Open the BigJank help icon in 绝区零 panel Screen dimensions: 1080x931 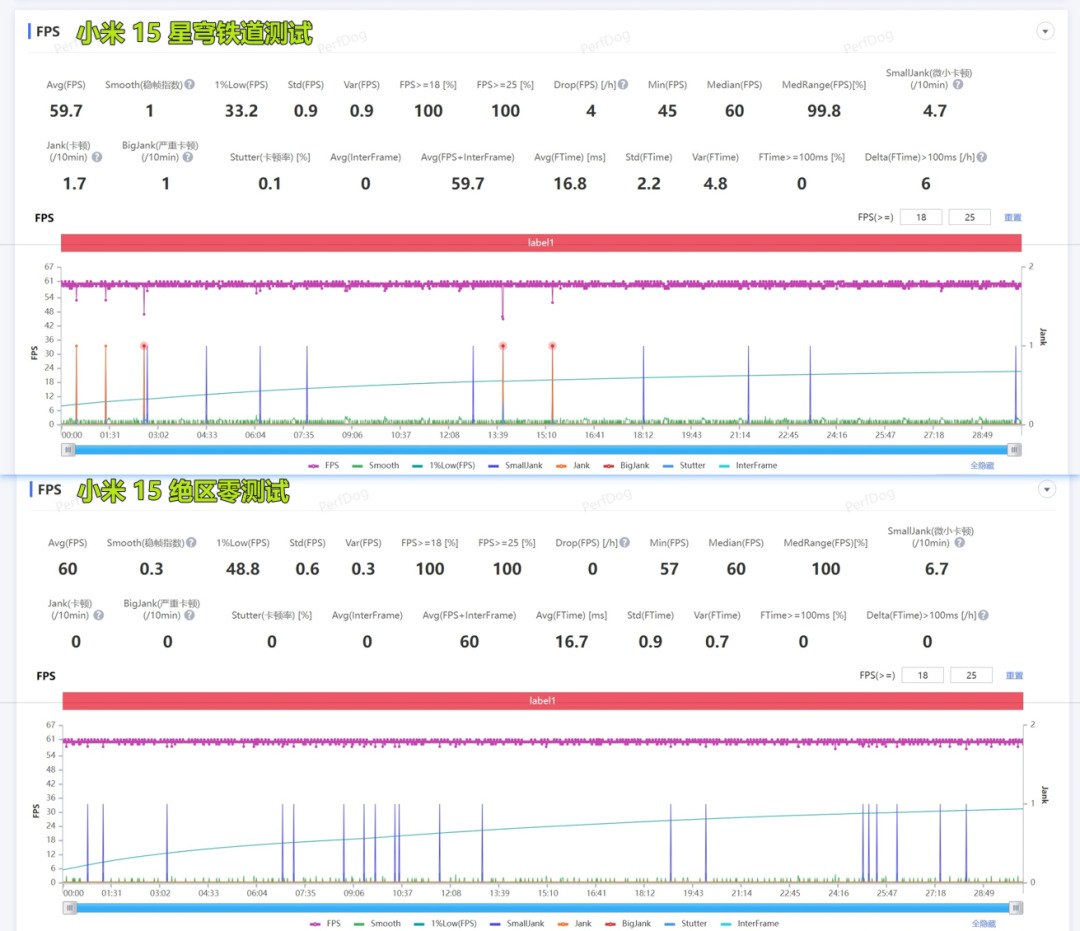point(189,615)
